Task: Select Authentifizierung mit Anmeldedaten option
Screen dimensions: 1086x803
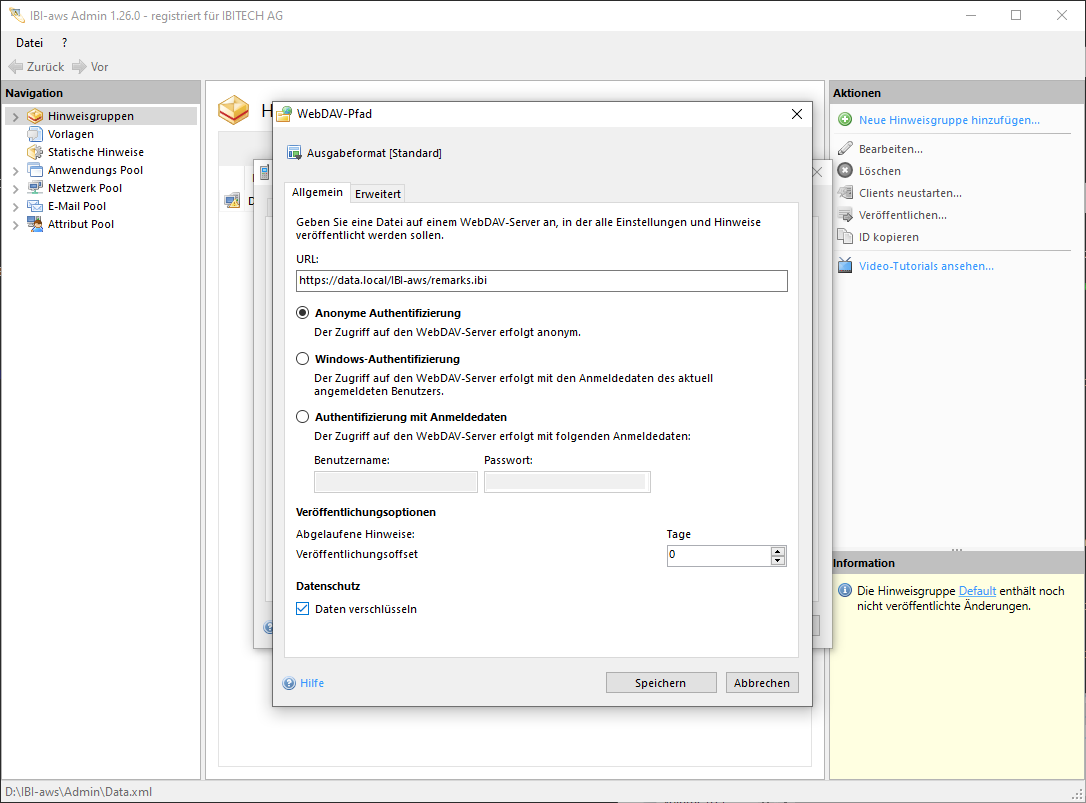Action: [x=303, y=417]
